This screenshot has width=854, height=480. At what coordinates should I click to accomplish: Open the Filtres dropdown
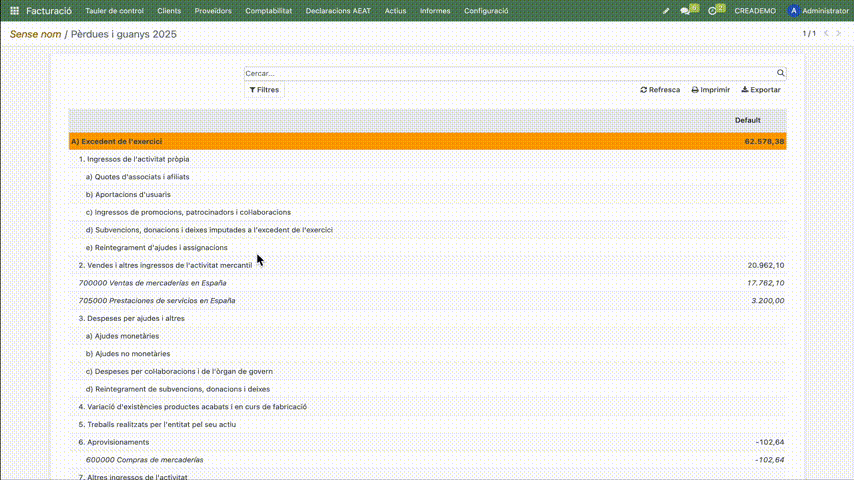(x=264, y=90)
